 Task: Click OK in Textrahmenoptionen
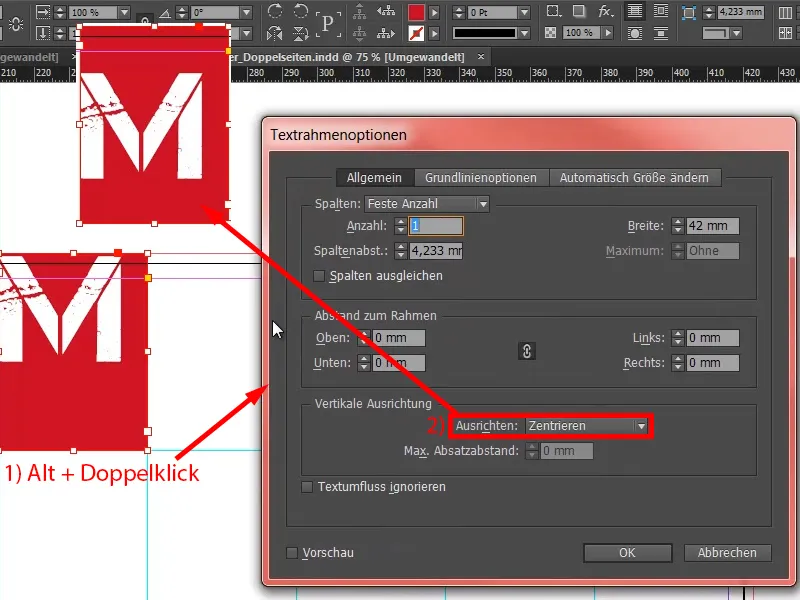coord(627,553)
